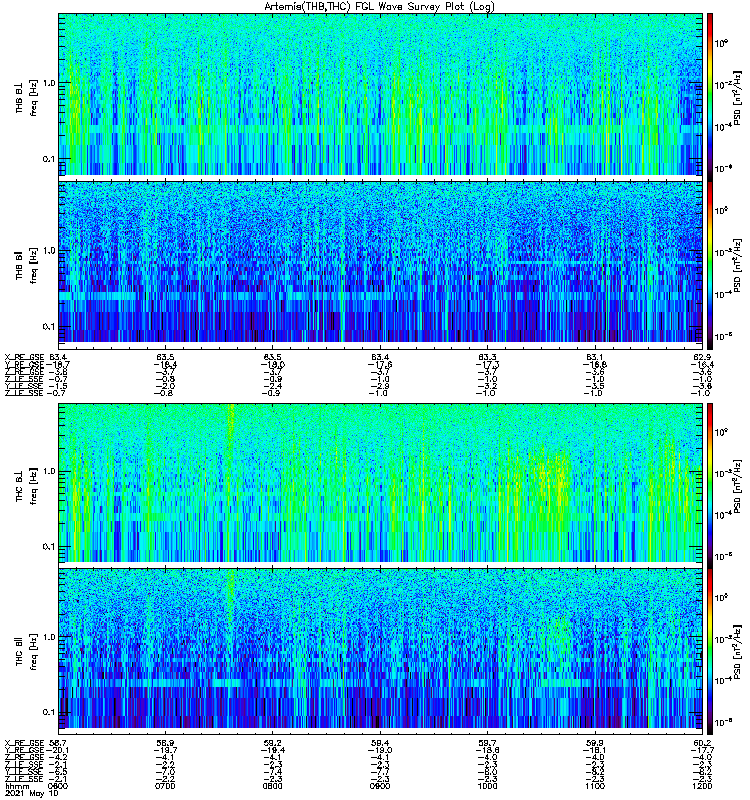This screenshot has width=750, height=800.
Task: Click the "PSD [nT²/Hz]" label of the top color bar
Action: (x=737, y=97)
